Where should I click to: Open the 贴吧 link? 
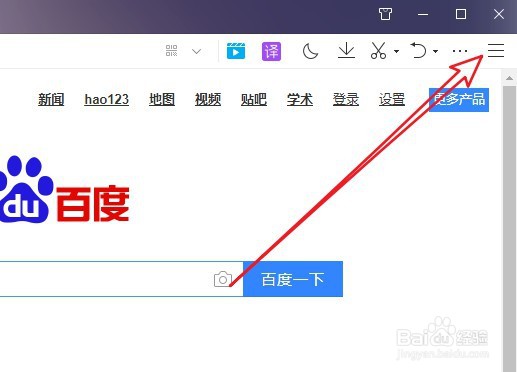pos(254,99)
